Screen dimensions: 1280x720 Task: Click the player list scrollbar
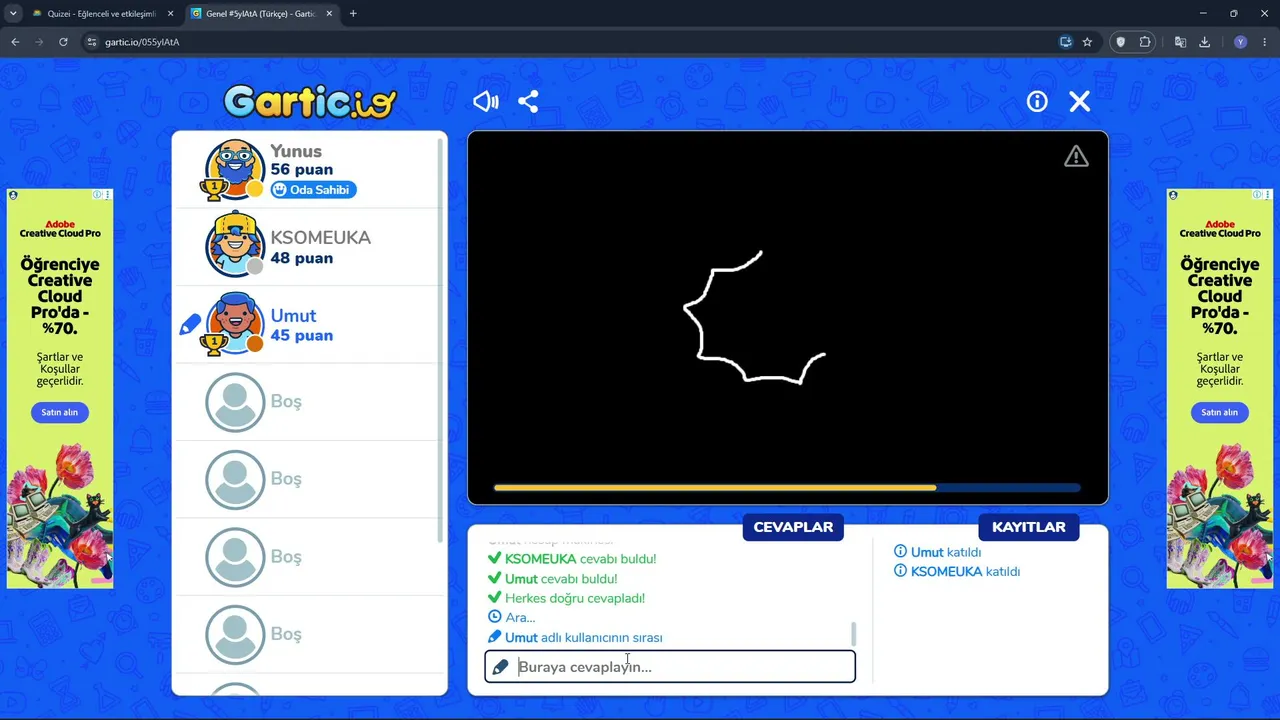(441, 340)
